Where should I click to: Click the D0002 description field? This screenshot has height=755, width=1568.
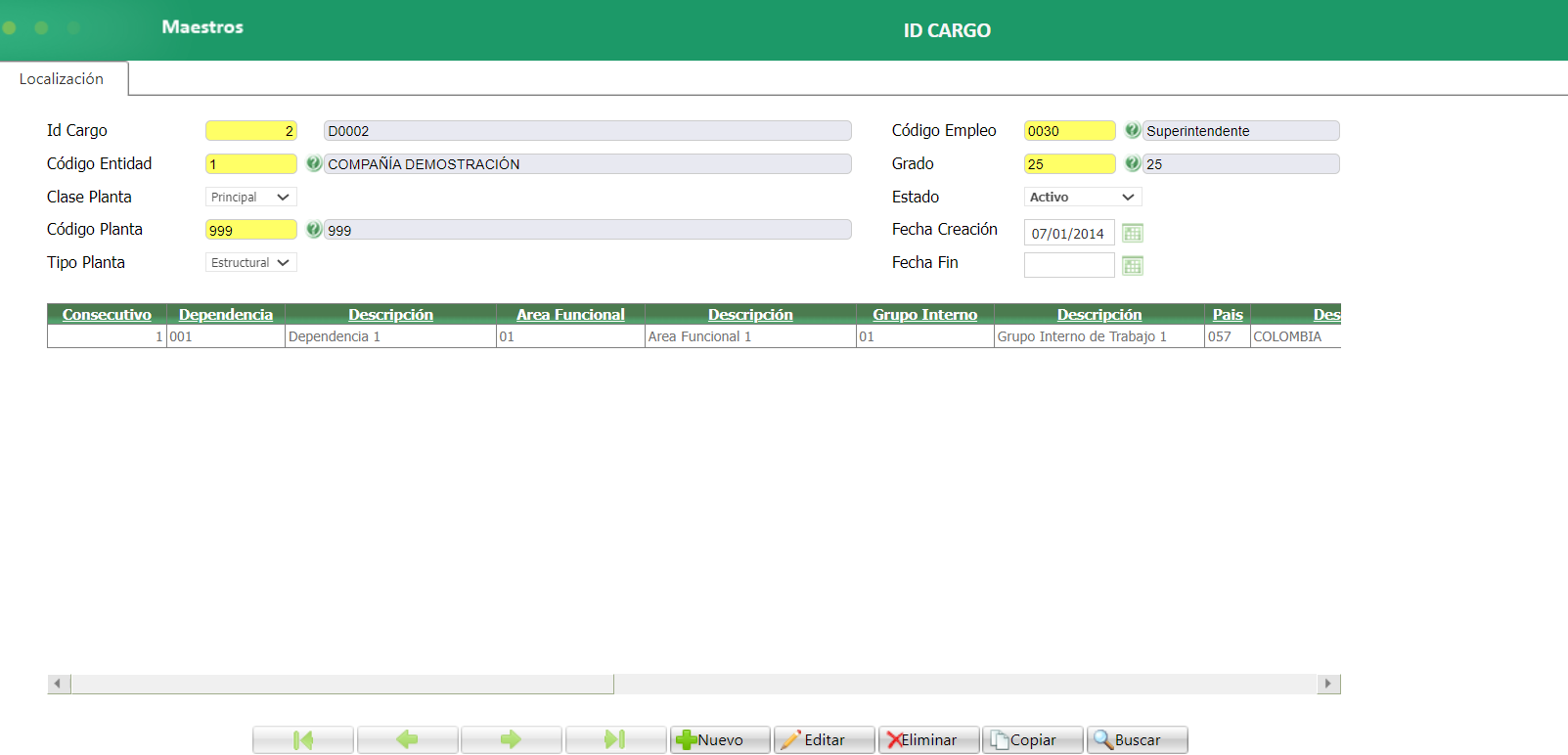pos(587,130)
